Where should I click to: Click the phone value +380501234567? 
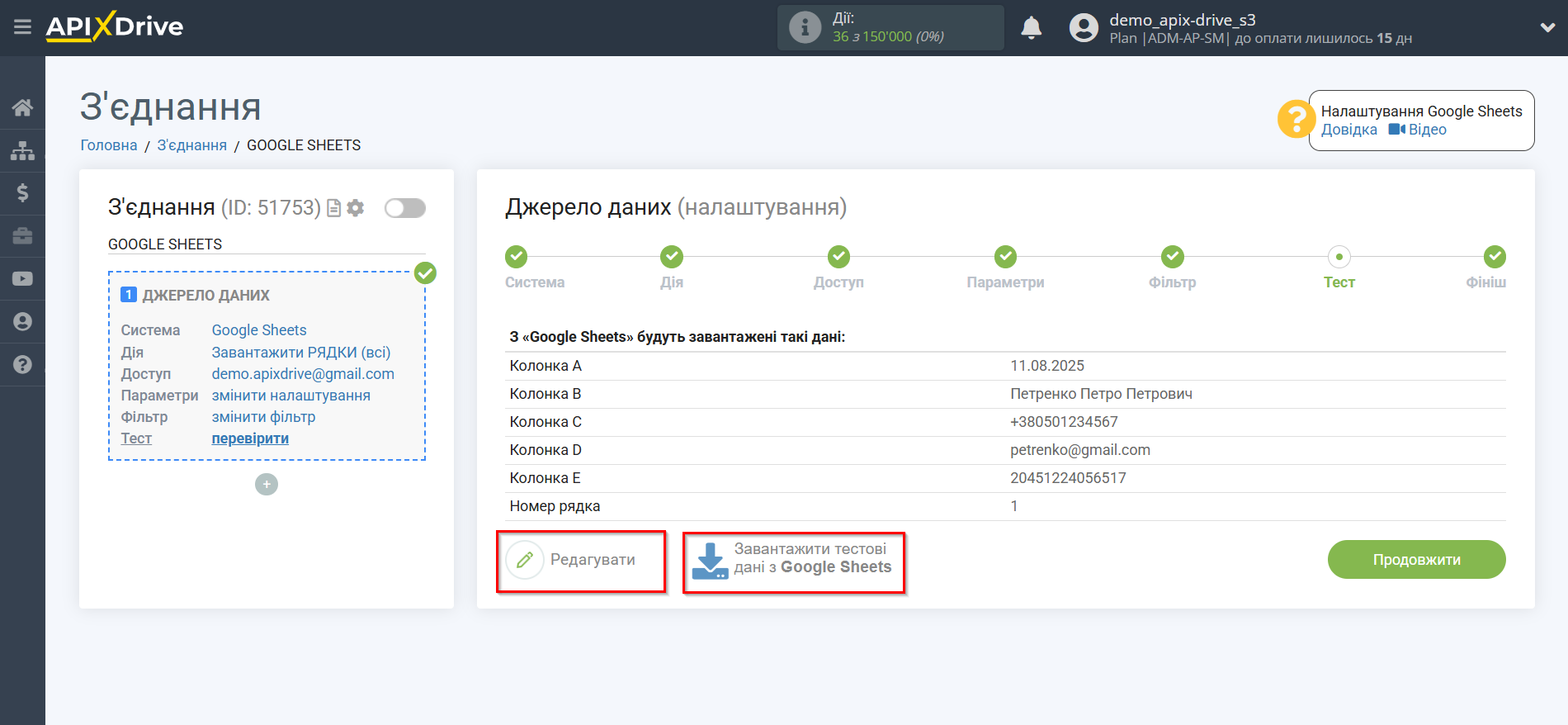[1064, 422]
